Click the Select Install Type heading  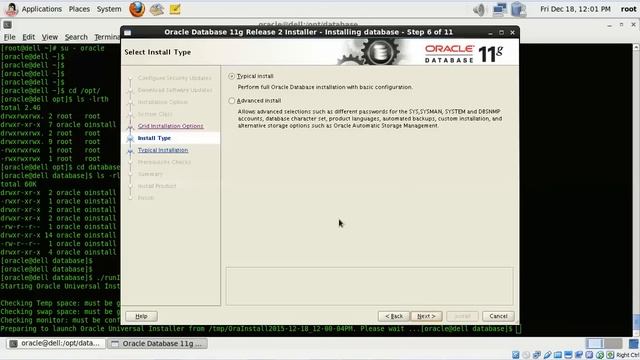pos(158,52)
